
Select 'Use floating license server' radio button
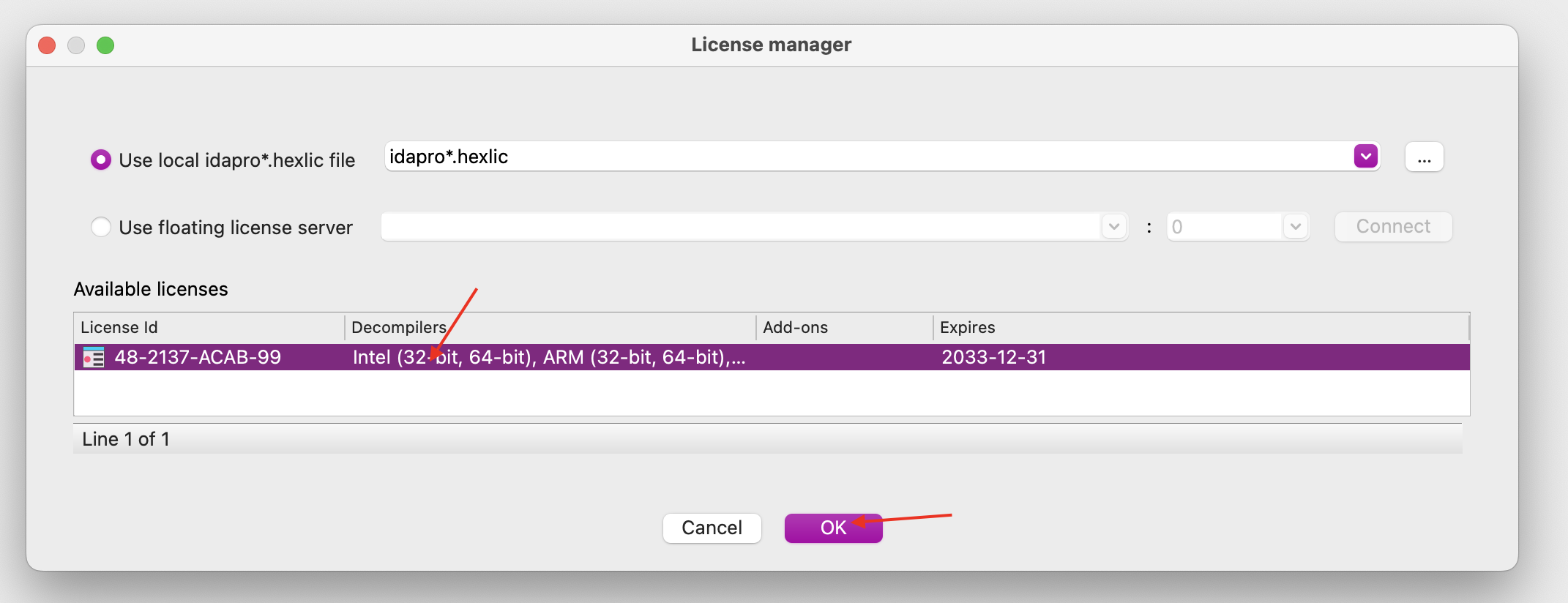tap(100, 227)
